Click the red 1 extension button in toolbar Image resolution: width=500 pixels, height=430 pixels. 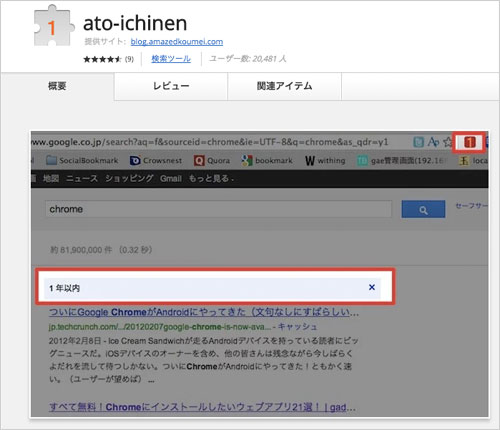click(x=469, y=142)
